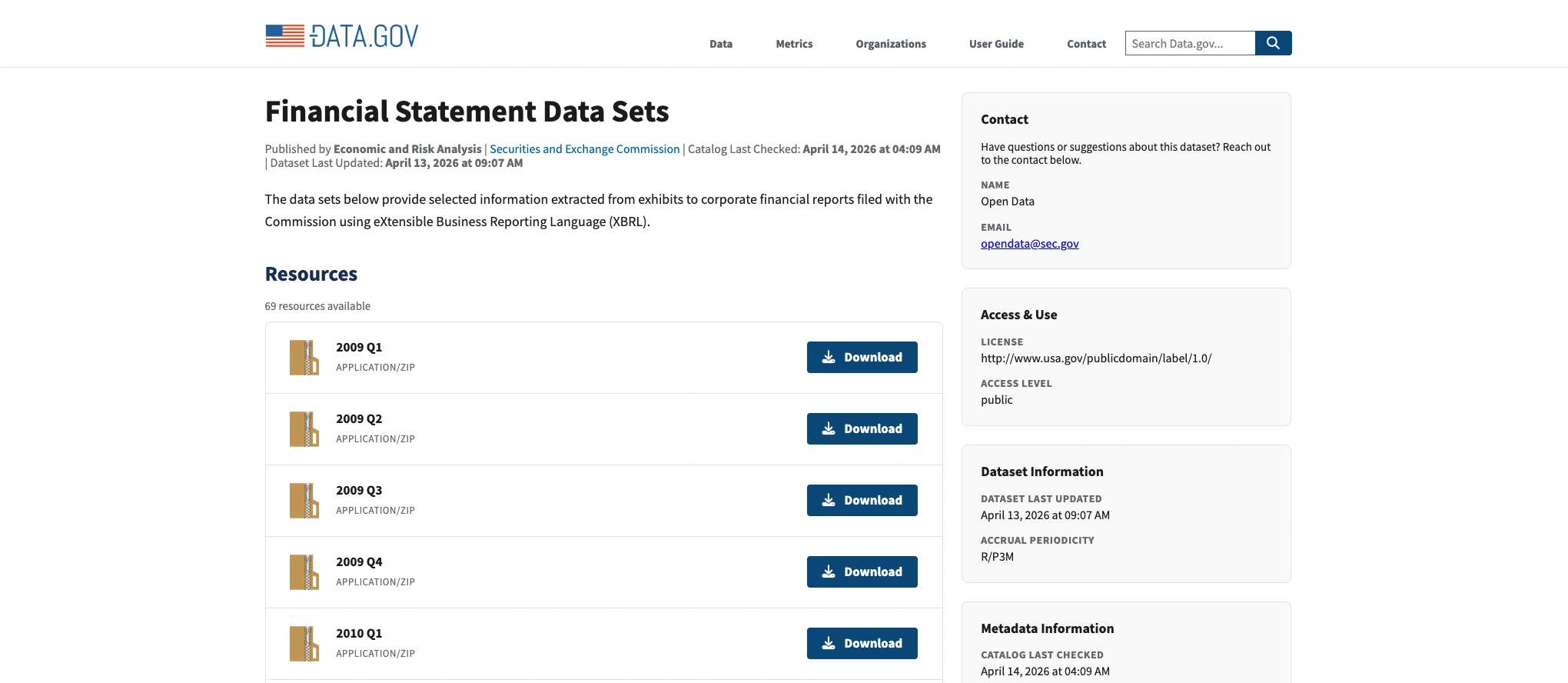1568x683 pixels.
Task: Click the 2009 Q2 zip file icon
Action: 304,429
